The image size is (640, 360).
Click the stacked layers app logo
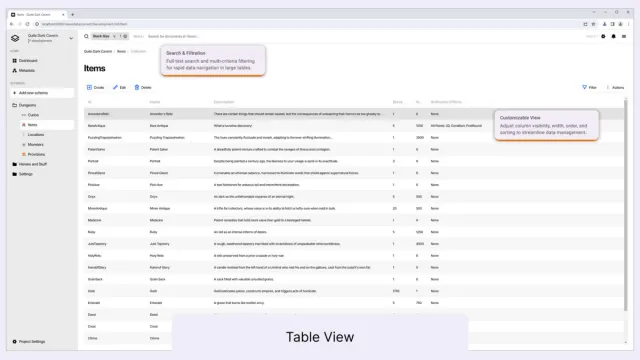pyautogui.click(x=15, y=38)
